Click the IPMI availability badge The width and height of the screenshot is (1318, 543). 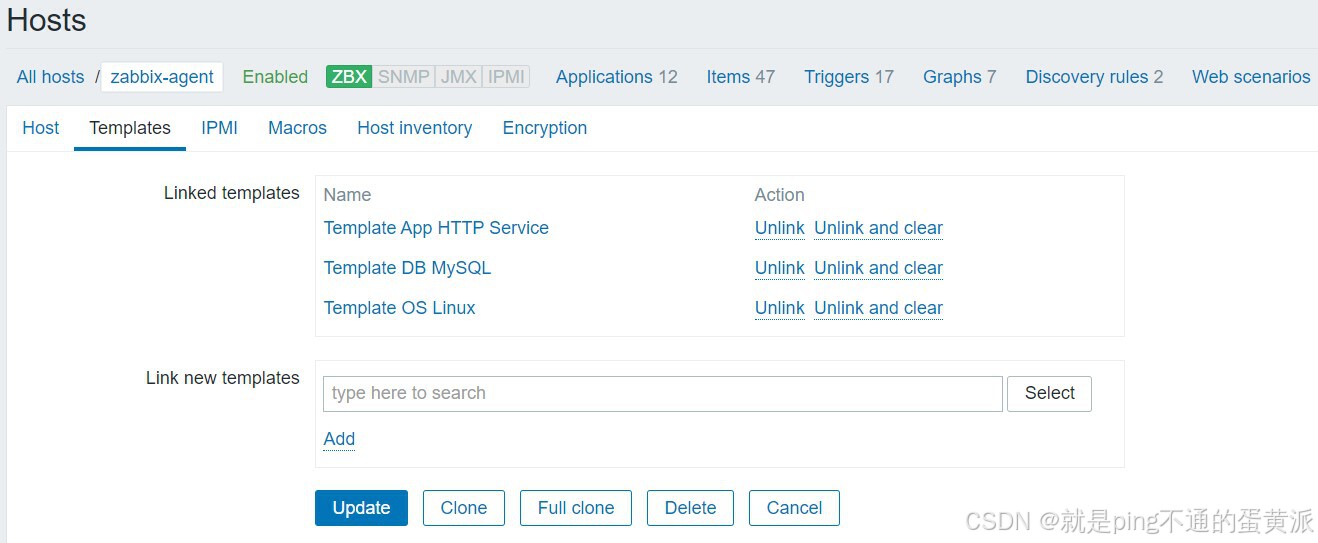tap(507, 77)
